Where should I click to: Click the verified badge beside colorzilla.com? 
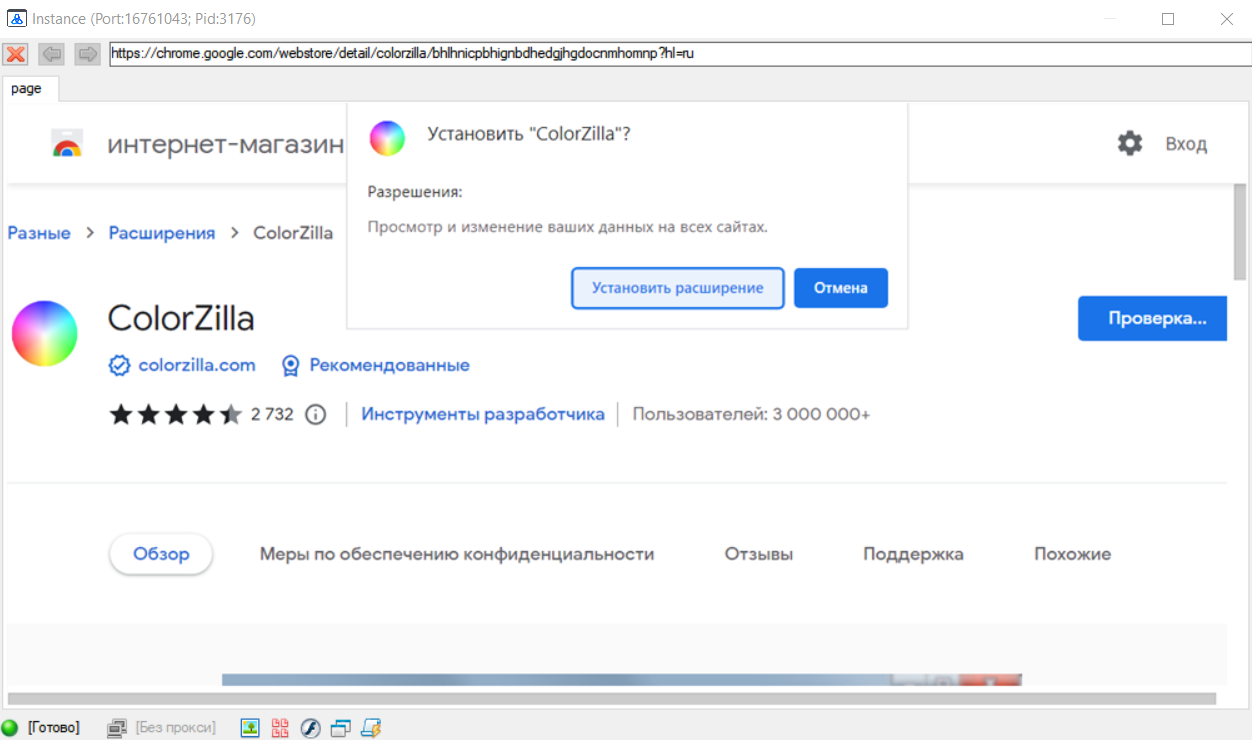coord(119,366)
